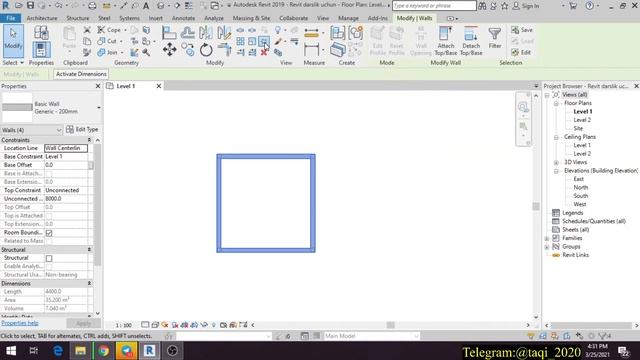The height and width of the screenshot is (360, 640).
Task: Open File Explorer from the taskbar
Action: [x=80, y=351]
